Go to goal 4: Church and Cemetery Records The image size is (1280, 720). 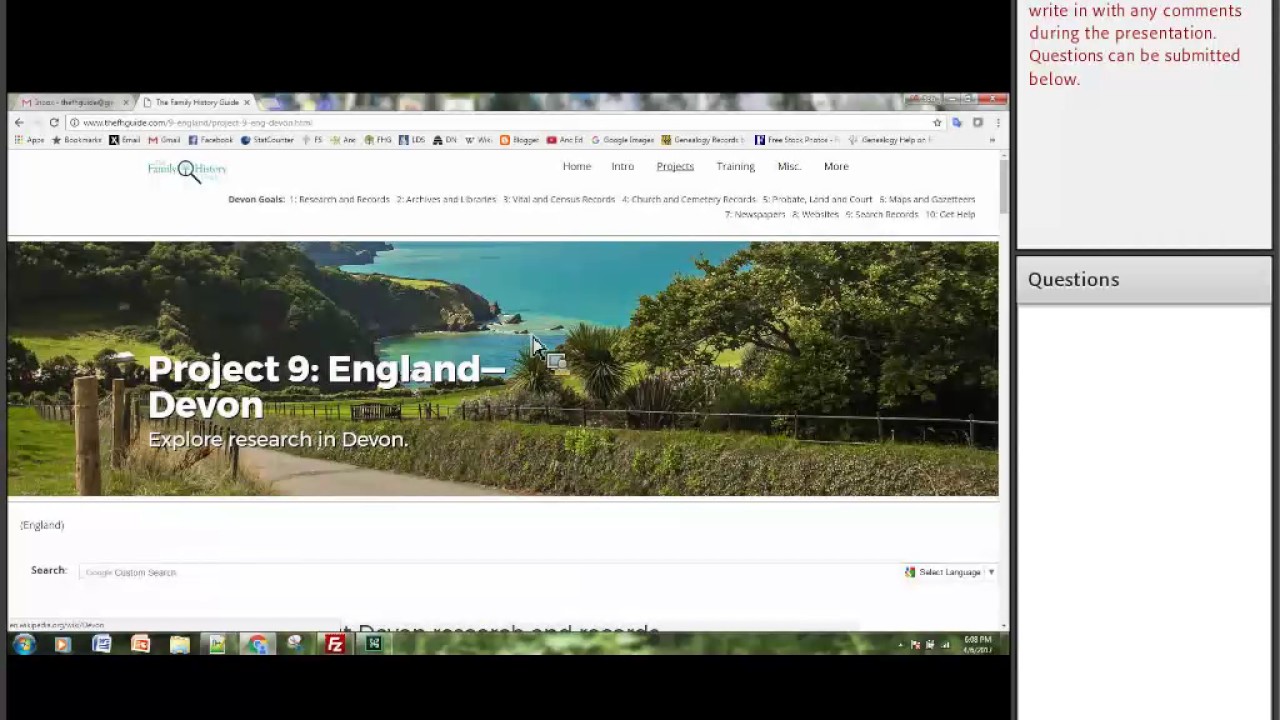click(689, 199)
